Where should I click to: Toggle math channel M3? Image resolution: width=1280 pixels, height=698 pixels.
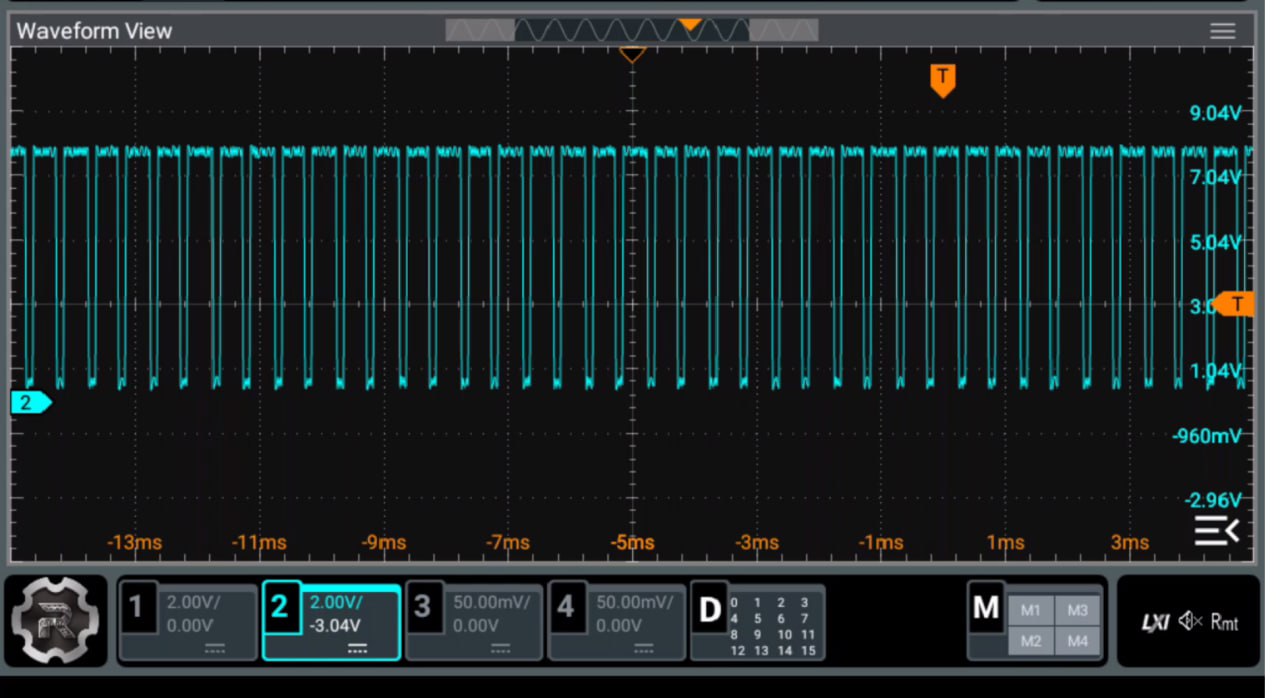click(1077, 610)
